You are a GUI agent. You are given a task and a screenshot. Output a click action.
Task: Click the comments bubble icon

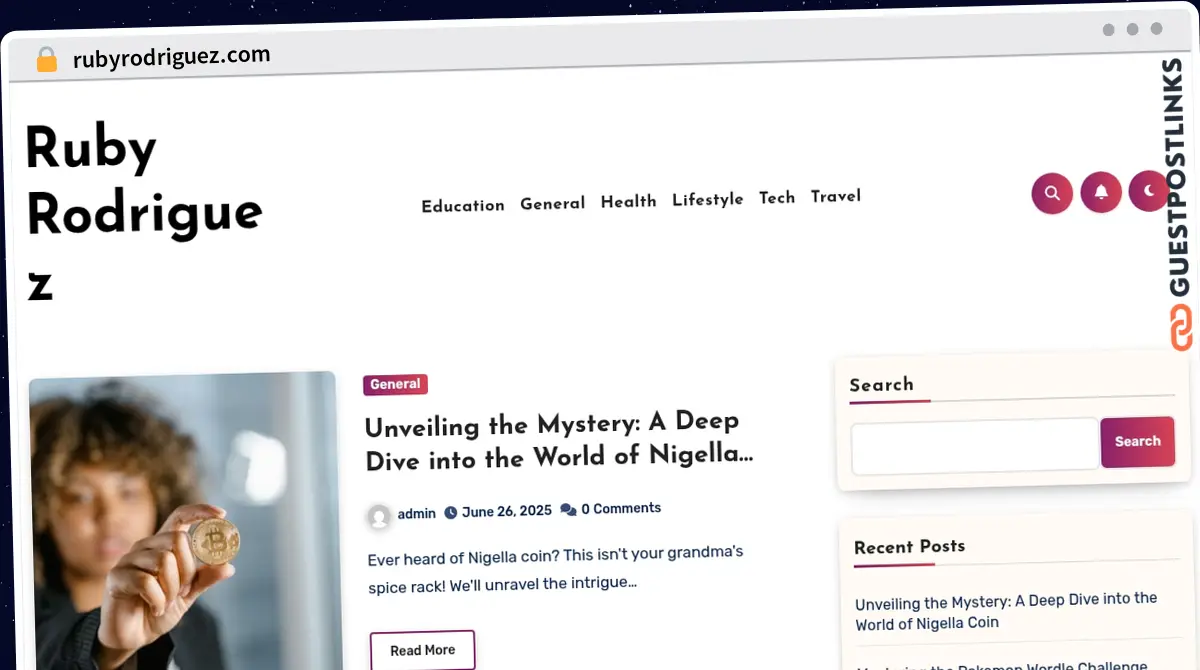tap(568, 508)
